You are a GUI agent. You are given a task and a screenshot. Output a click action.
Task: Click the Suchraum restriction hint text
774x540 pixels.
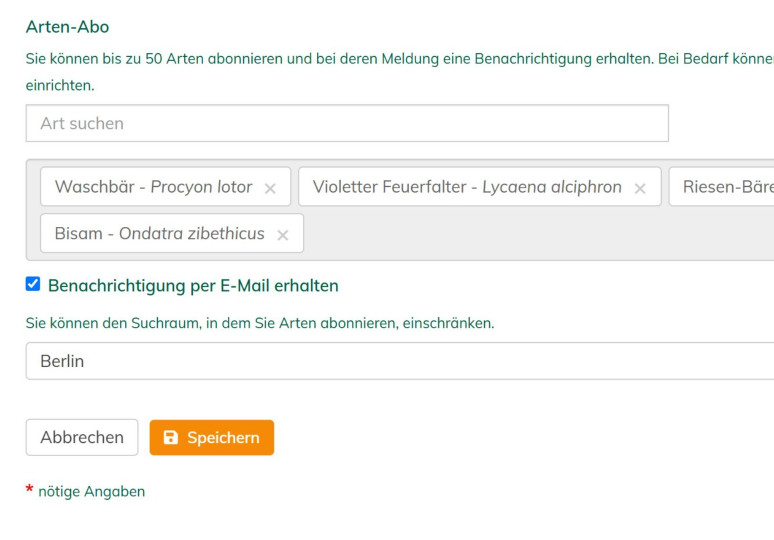click(259, 324)
